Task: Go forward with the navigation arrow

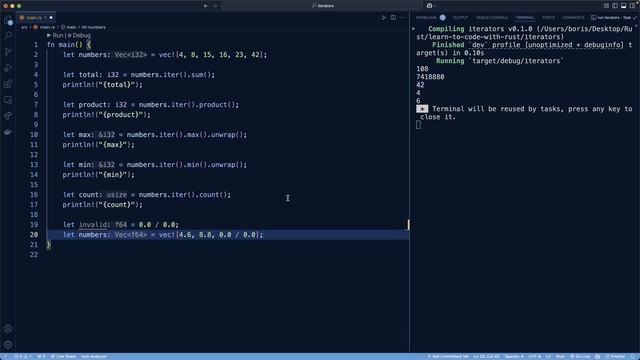Action: point(216,6)
